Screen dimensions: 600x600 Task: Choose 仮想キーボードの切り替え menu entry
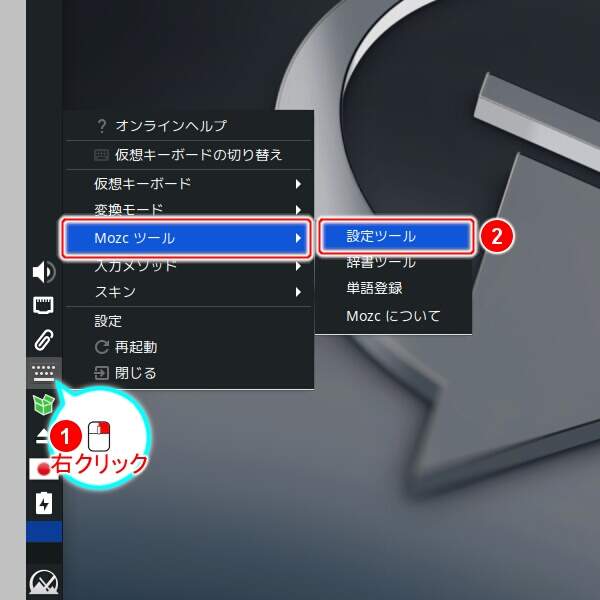tap(189, 155)
